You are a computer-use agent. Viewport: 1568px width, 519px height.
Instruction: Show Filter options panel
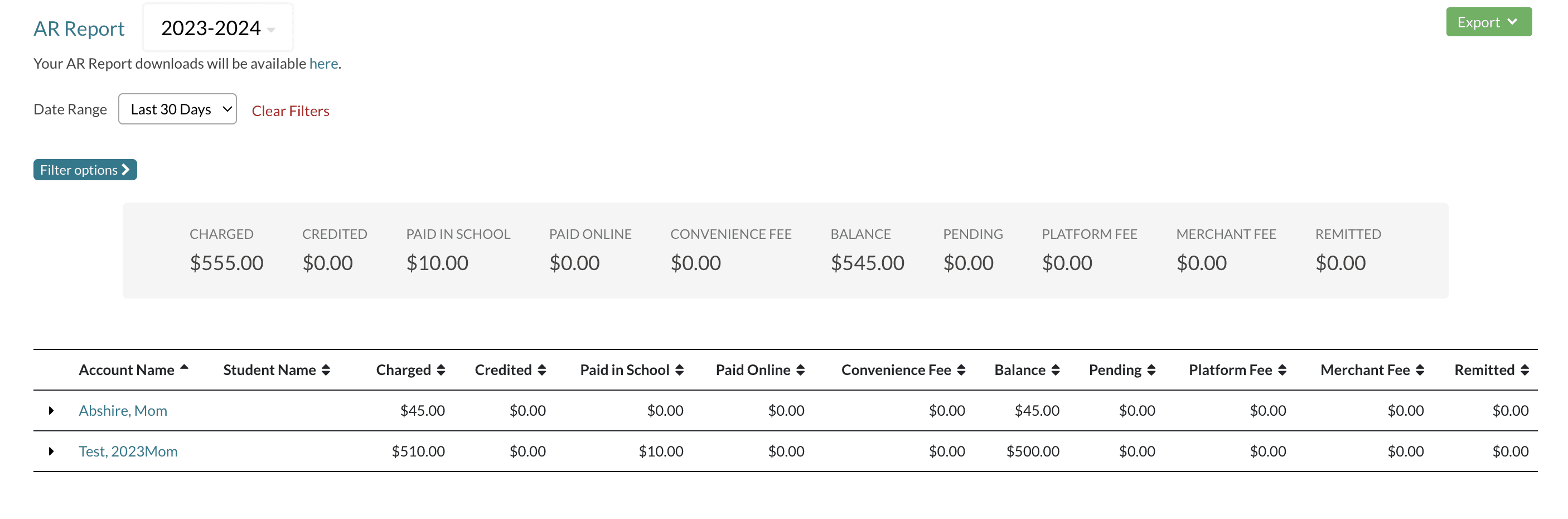click(85, 170)
